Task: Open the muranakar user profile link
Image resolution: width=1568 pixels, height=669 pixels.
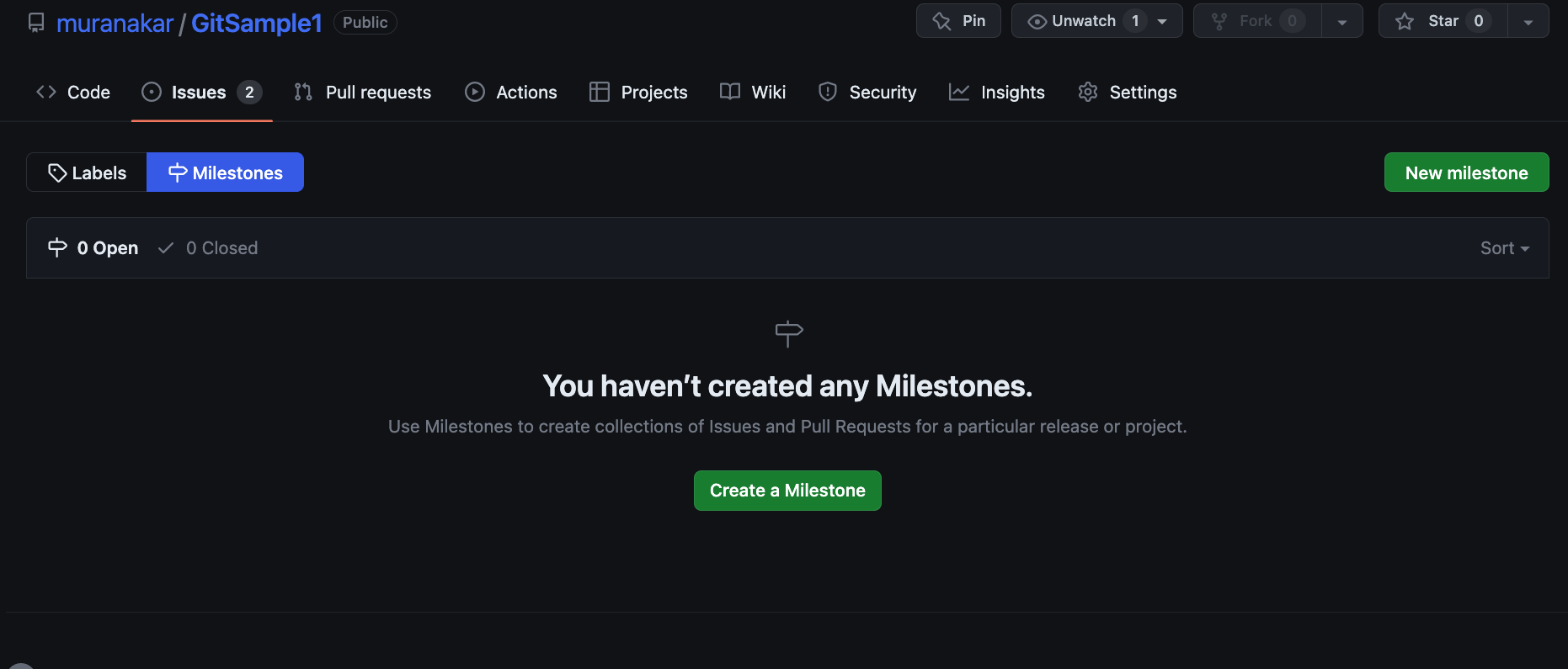Action: (x=115, y=23)
